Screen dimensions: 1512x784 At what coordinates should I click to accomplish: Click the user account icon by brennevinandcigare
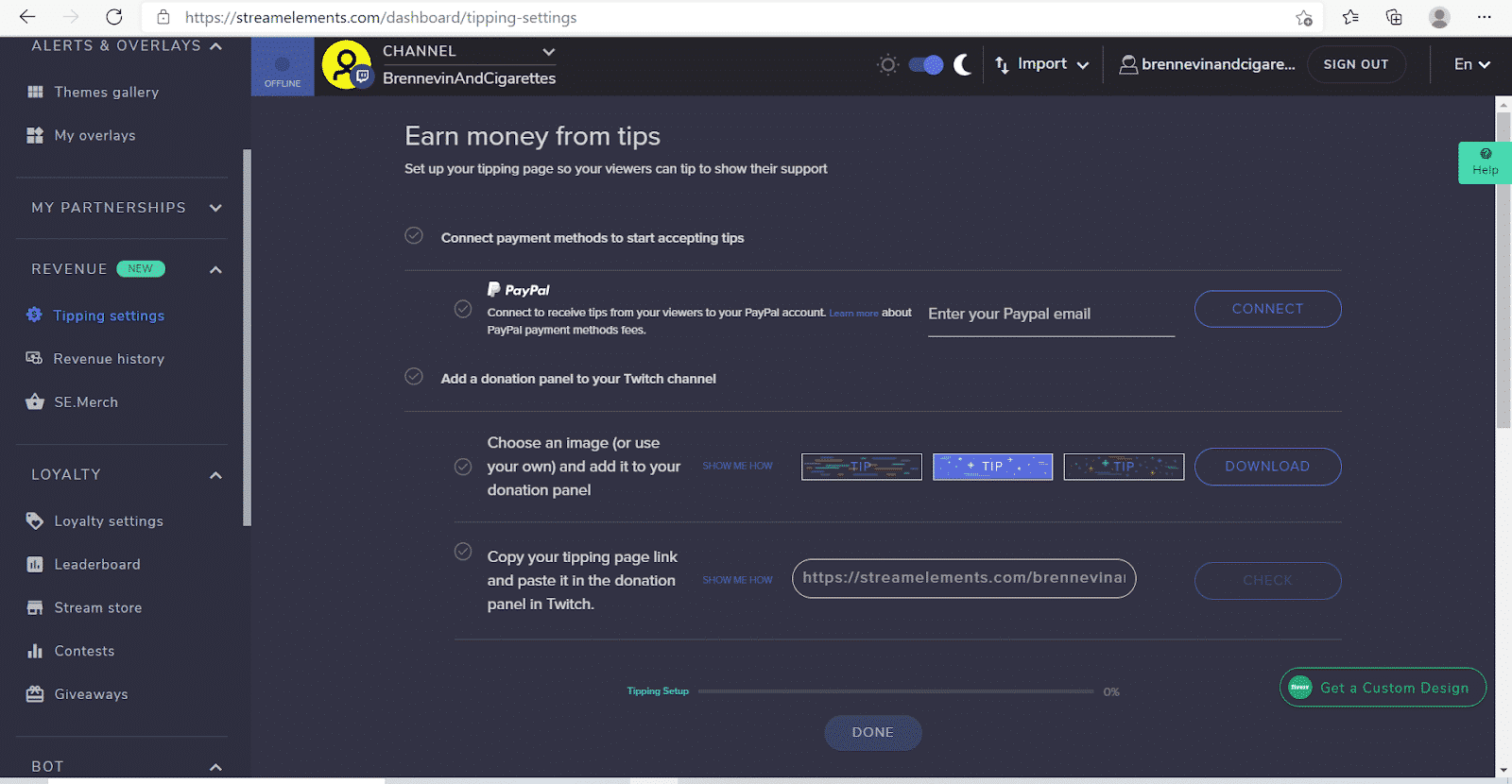(1128, 64)
